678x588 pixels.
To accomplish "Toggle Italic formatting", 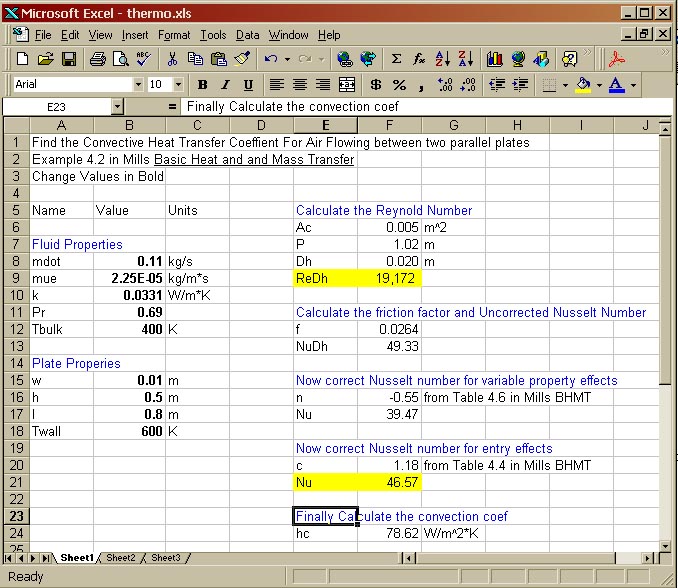I will coord(224,85).
